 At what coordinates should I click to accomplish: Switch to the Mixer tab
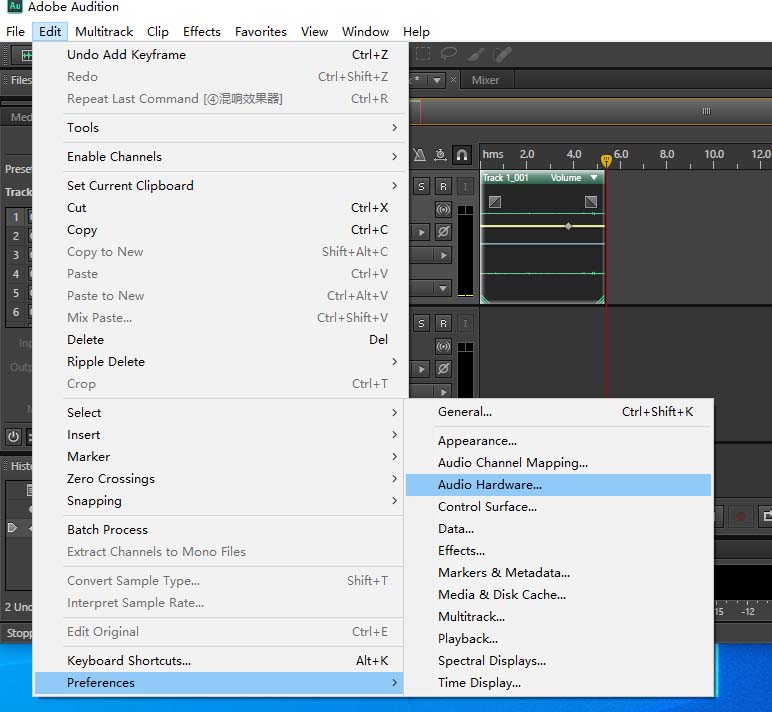(485, 80)
